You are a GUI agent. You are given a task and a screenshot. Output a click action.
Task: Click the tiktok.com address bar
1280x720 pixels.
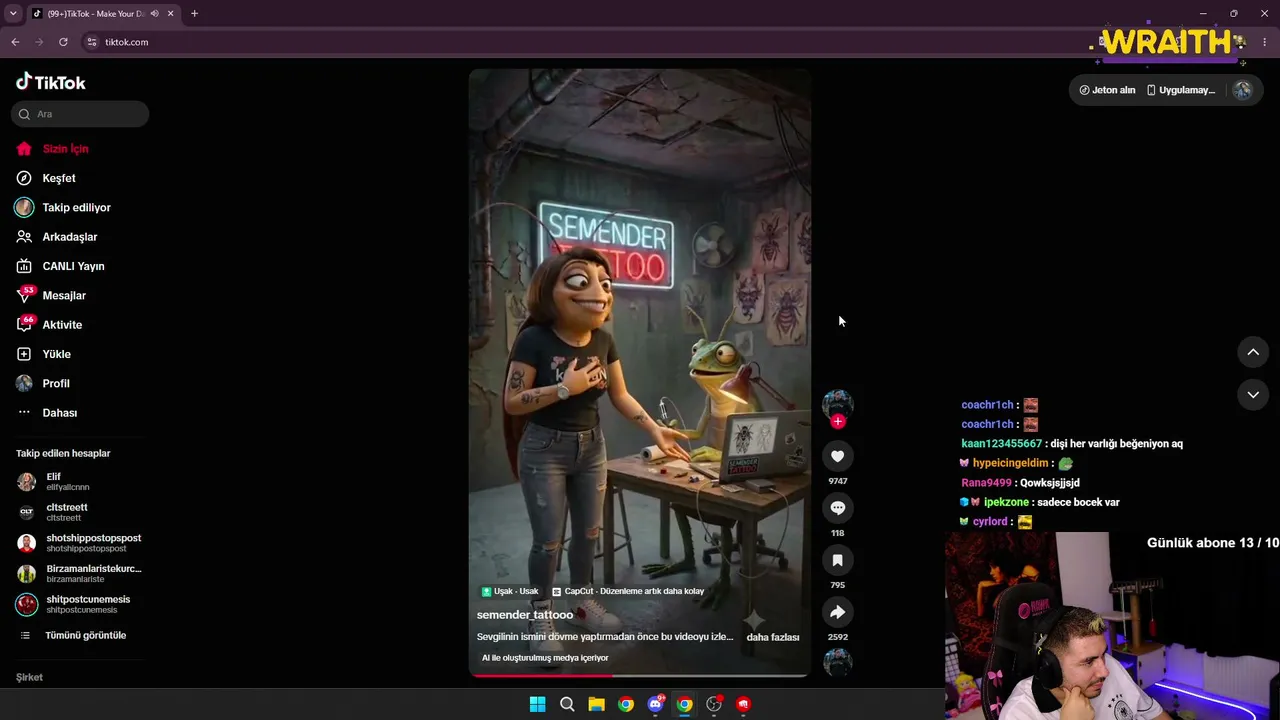pyautogui.click(x=580, y=42)
